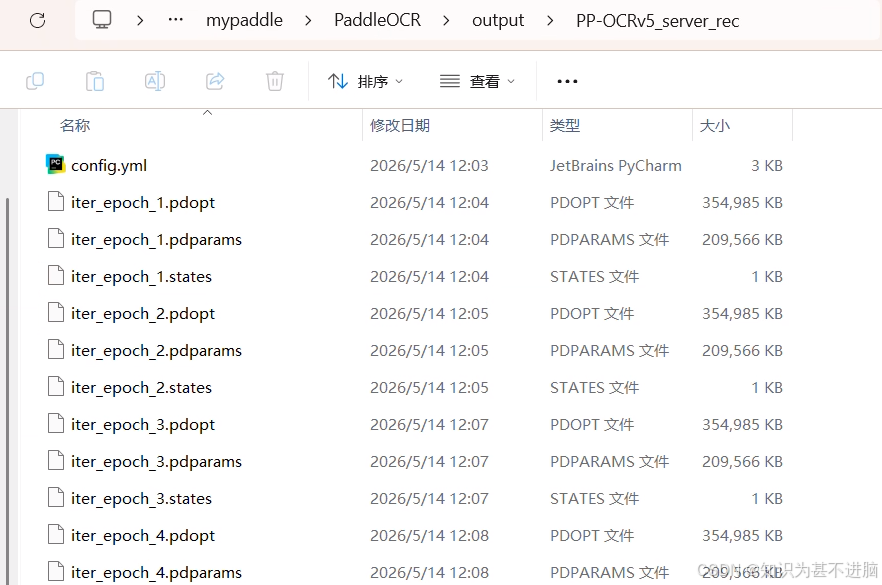Select file iter_epoch_4.pdopt

(x=143, y=536)
